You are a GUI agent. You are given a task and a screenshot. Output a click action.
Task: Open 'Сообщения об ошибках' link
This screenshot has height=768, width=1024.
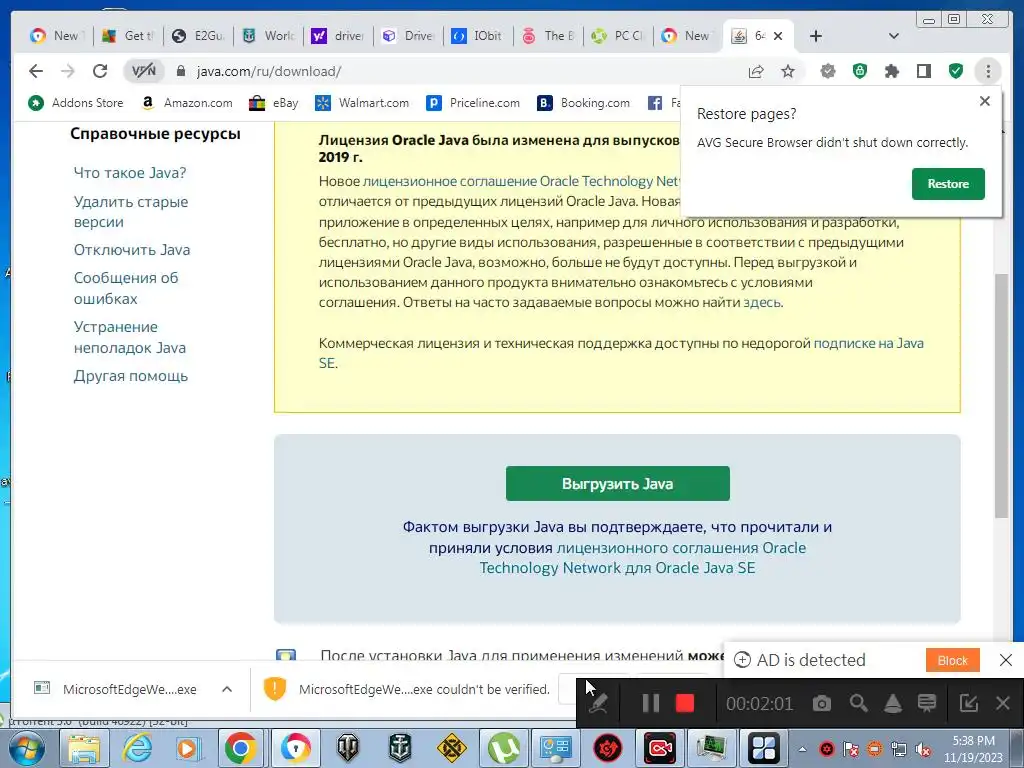click(x=126, y=288)
